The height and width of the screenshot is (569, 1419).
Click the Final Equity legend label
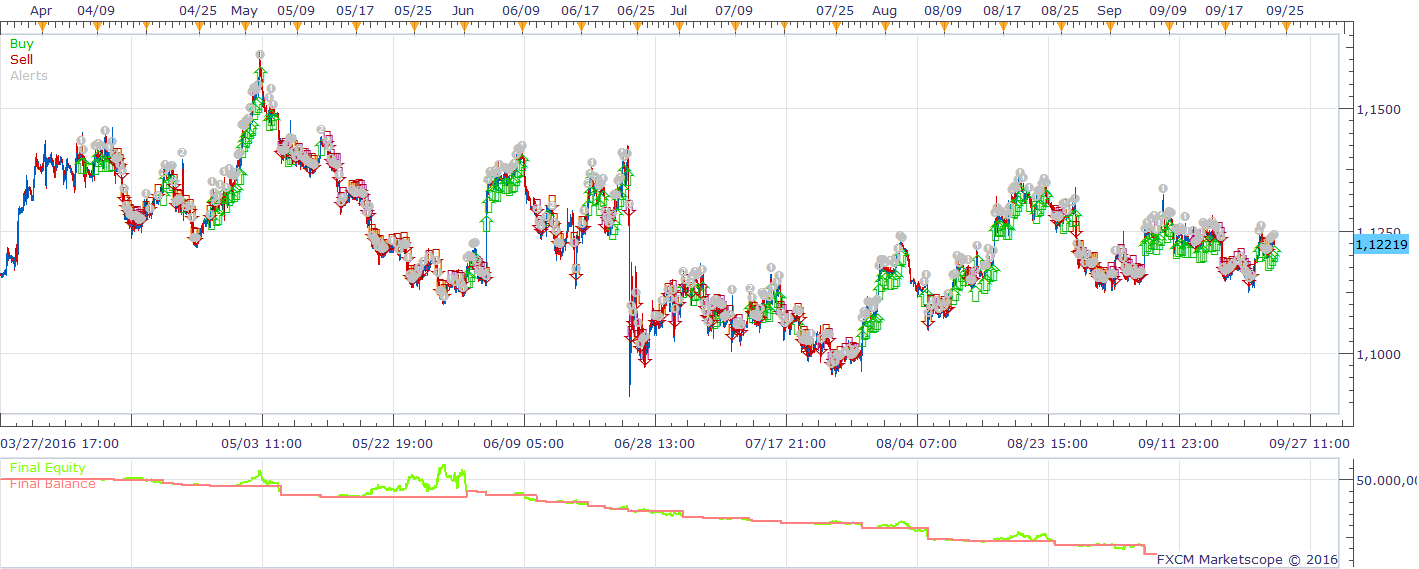coord(48,468)
